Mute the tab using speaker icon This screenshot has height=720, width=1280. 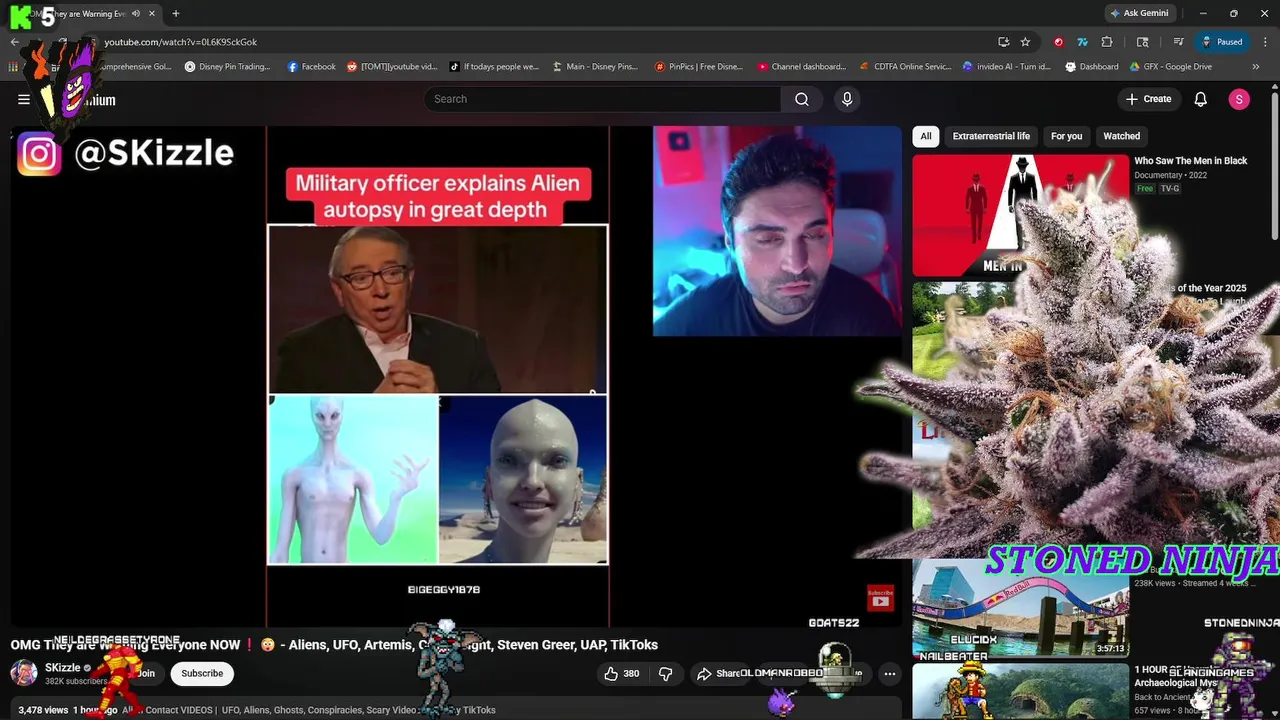coord(136,14)
